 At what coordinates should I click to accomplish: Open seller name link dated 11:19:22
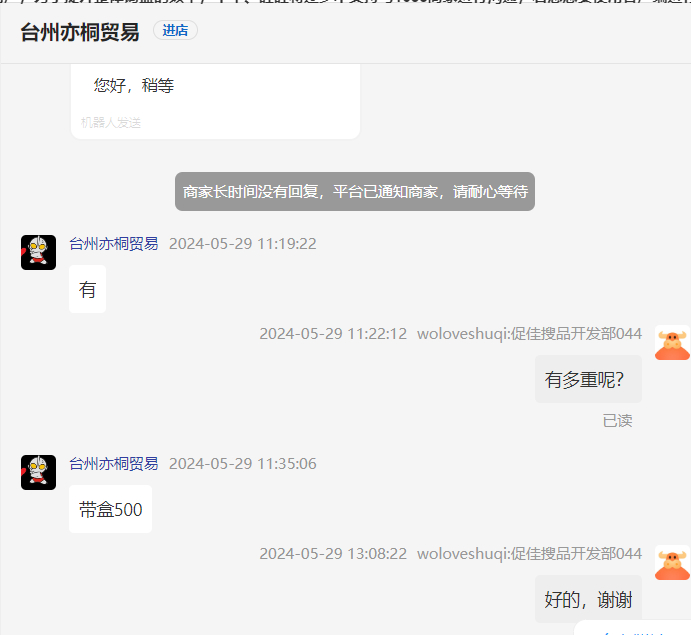[114, 244]
